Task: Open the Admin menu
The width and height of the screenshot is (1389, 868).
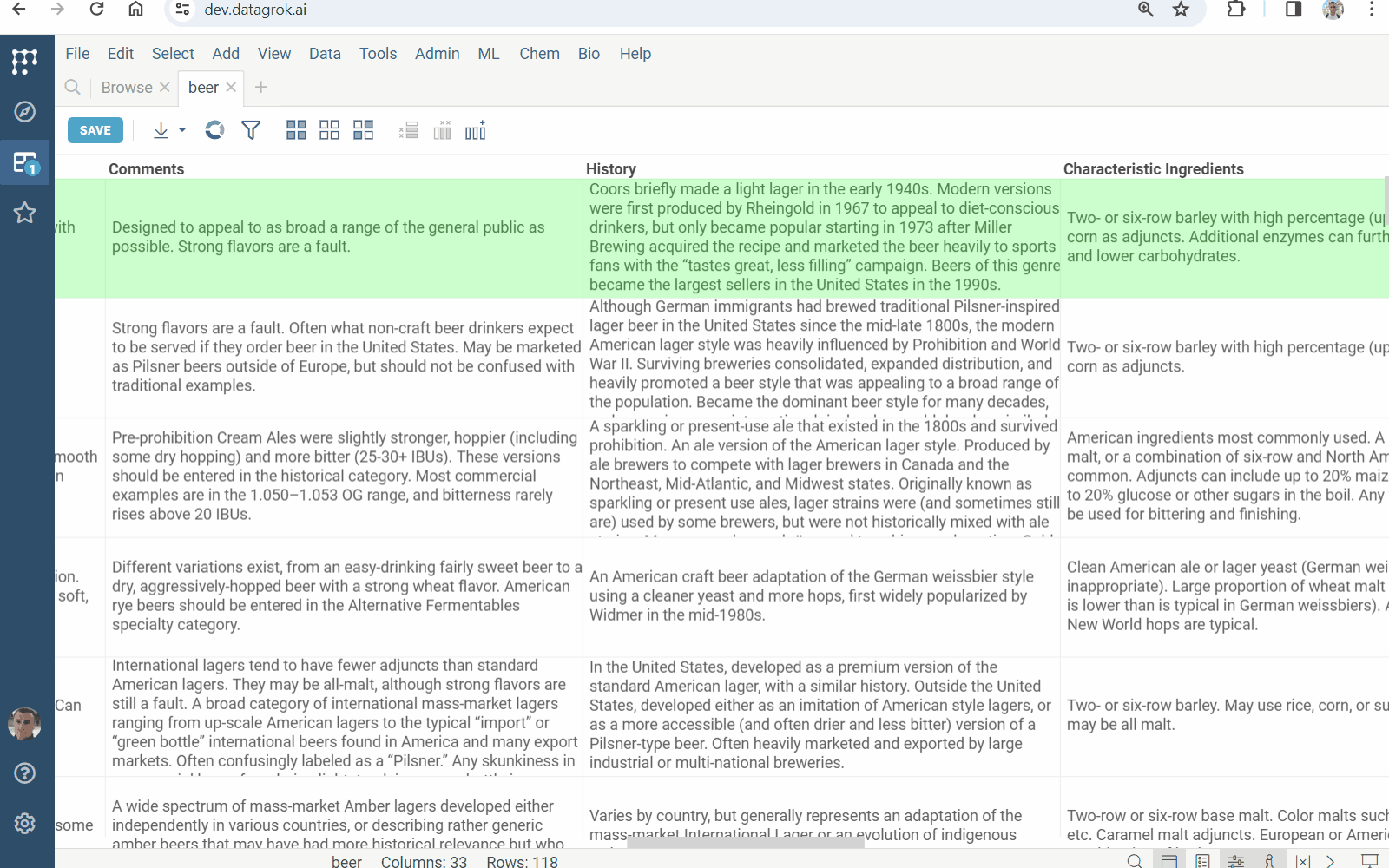Action: pyautogui.click(x=437, y=54)
